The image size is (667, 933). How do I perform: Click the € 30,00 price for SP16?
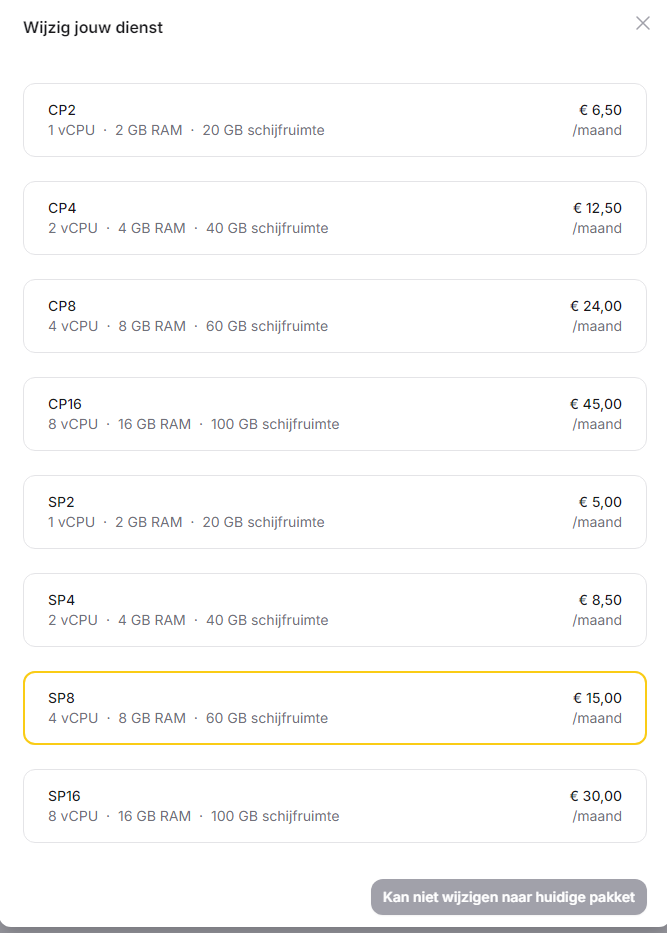596,796
